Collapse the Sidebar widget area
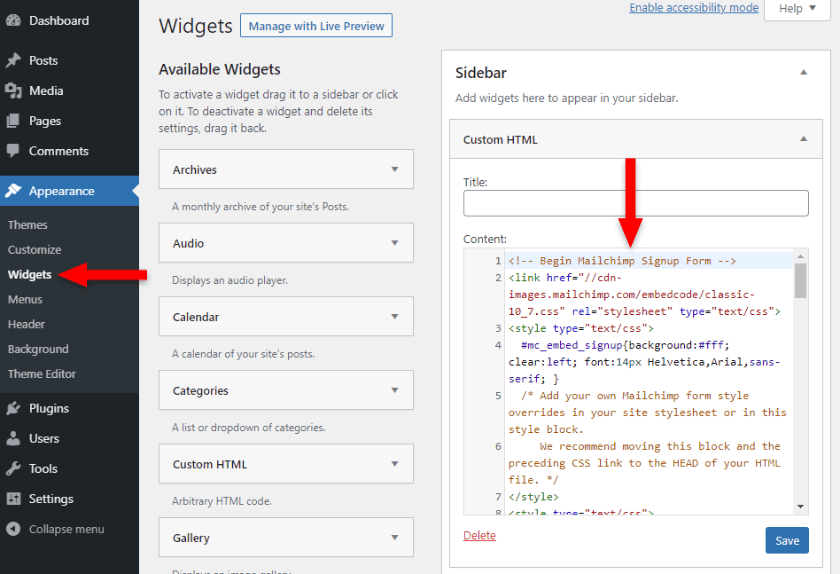 point(804,72)
